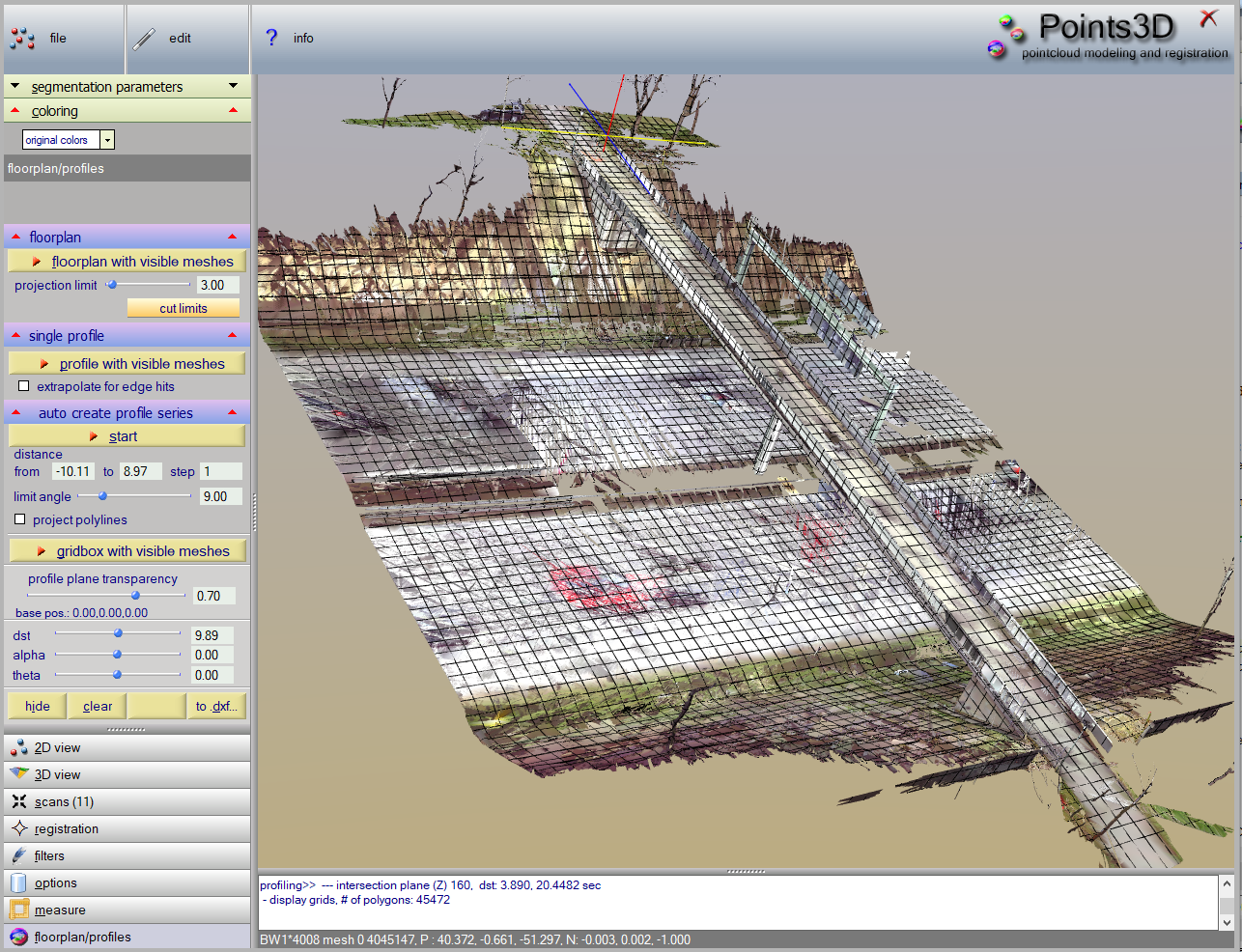
Task: Open the 3D view panel icon
Action: [x=18, y=774]
